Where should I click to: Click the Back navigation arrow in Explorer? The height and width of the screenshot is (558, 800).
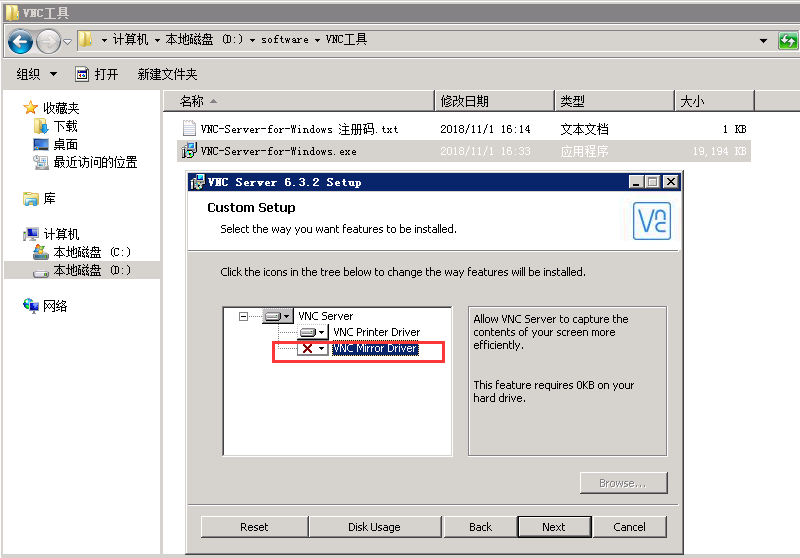21,42
